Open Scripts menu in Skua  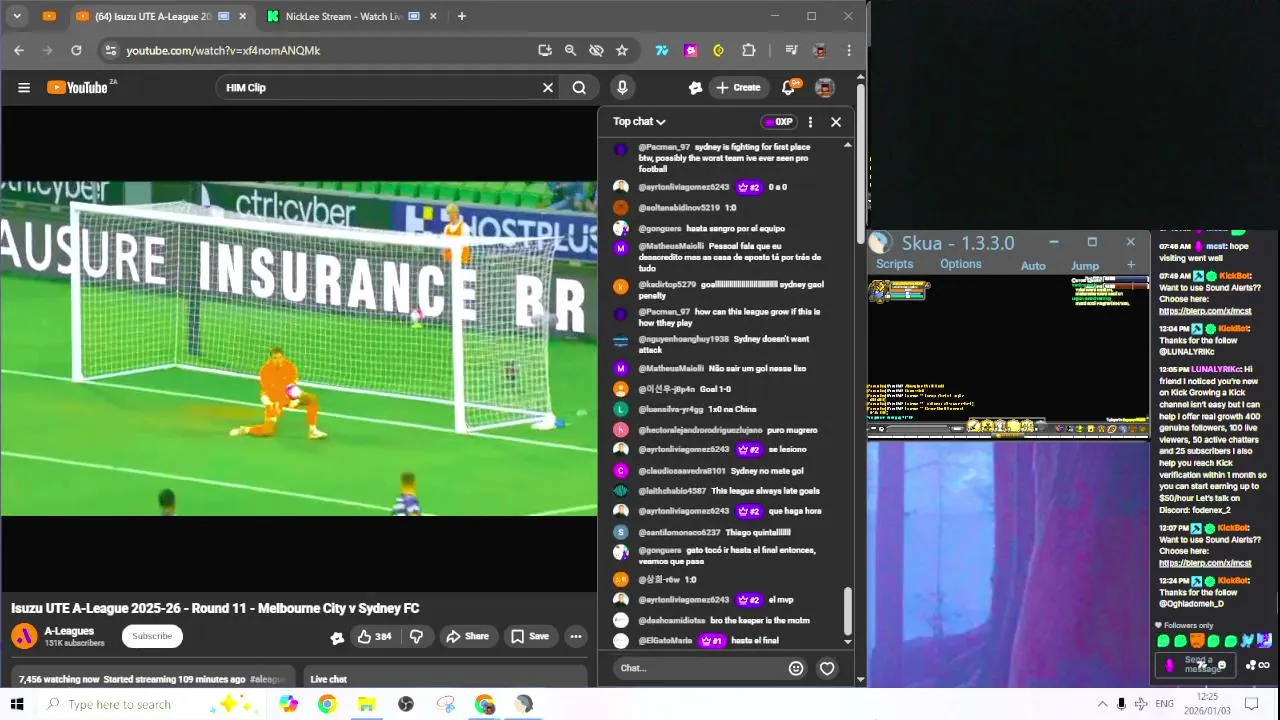tap(894, 264)
